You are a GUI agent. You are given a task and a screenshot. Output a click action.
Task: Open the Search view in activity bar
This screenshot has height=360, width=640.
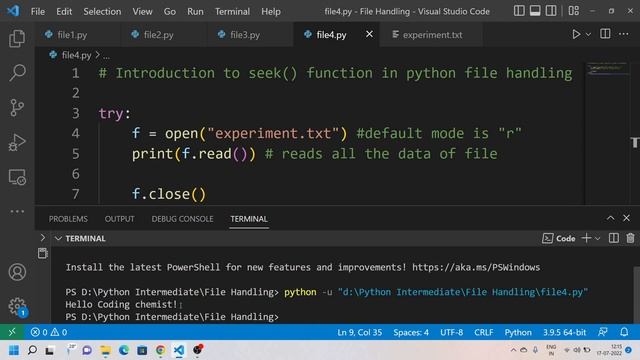(17, 73)
